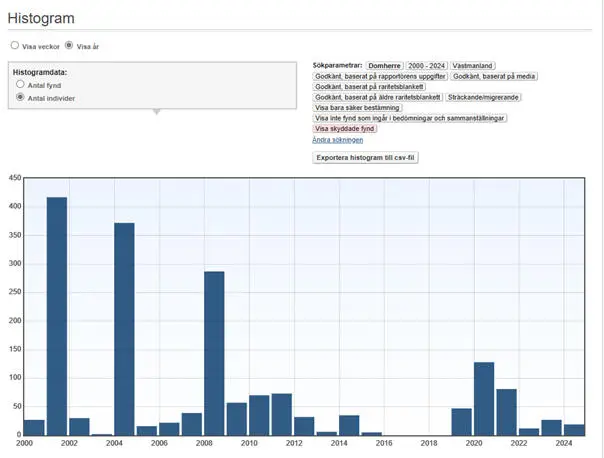This screenshot has height=458, width=604.
Task: Click the histogram bar for year 2020
Action: click(x=484, y=398)
